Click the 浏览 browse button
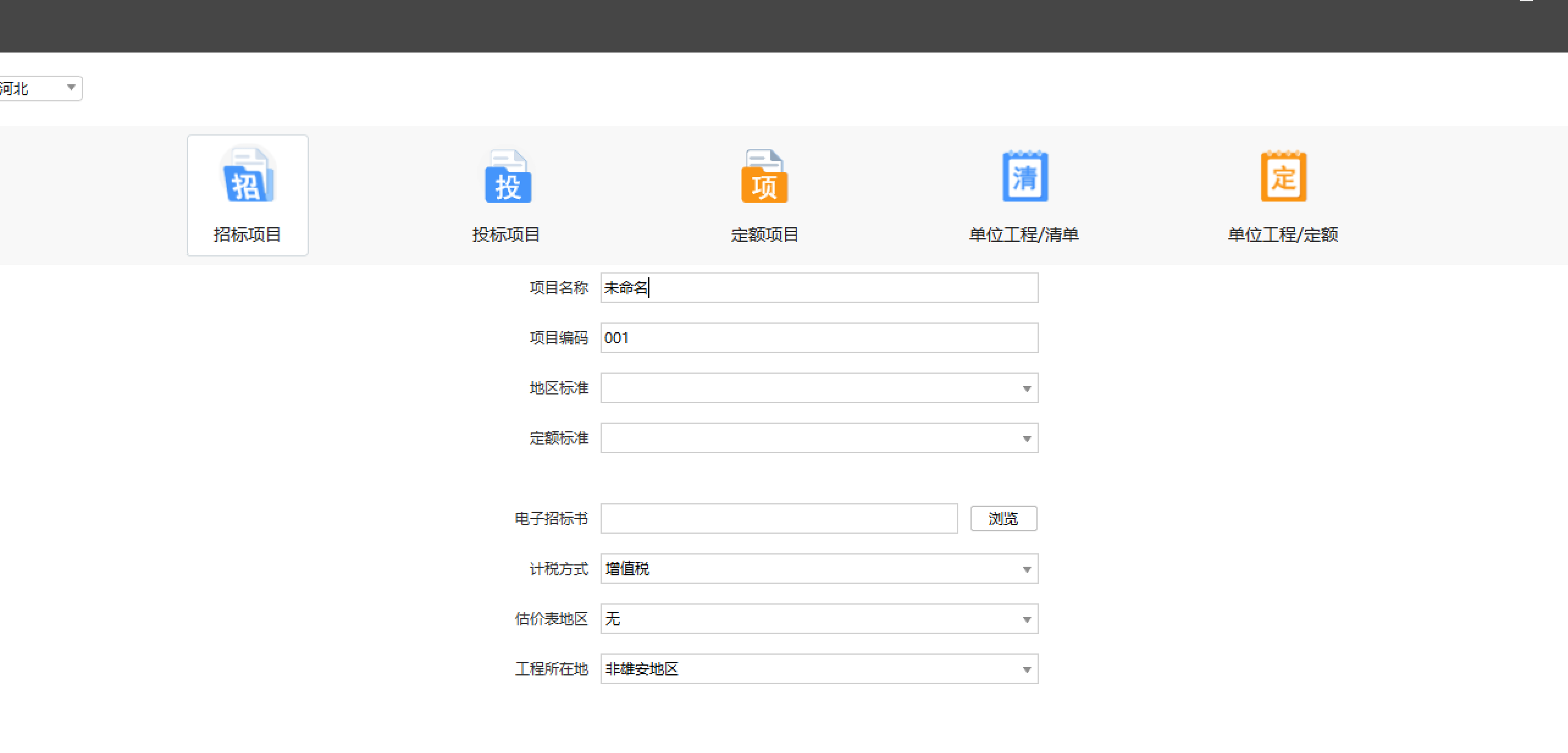Viewport: 1568px width, 753px height. [1003, 518]
